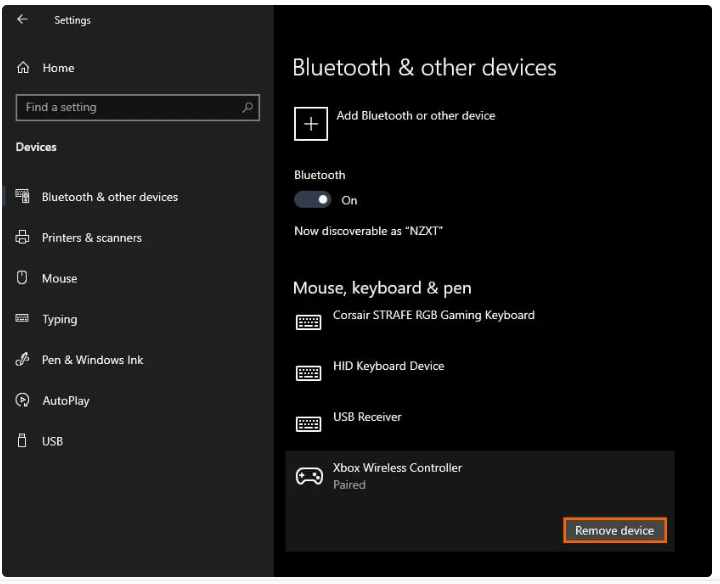Screen dimensions: 720x584
Task: Click the Devices section heading
Action: pos(36,147)
